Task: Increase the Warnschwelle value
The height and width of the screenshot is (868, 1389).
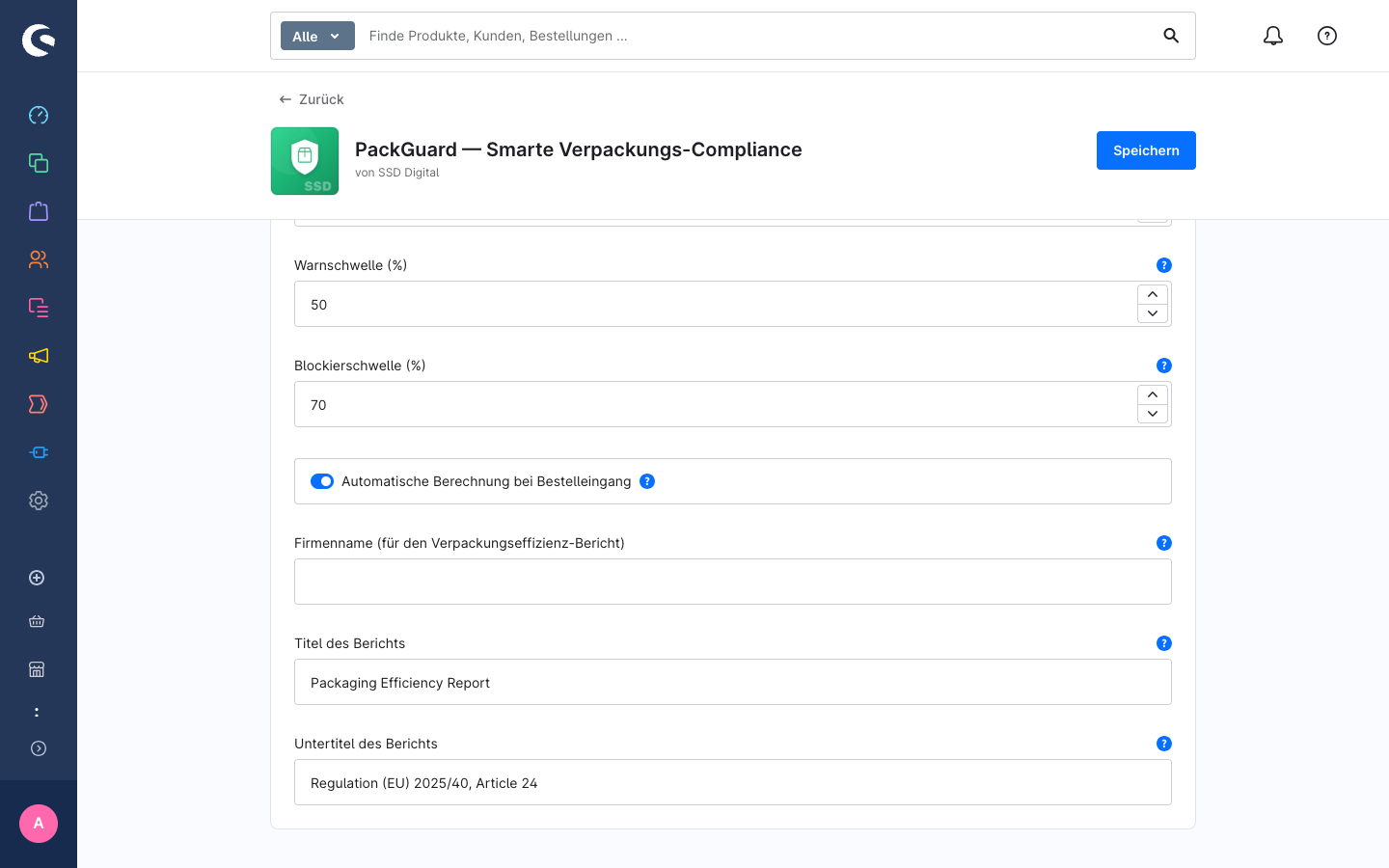Action: click(x=1153, y=294)
